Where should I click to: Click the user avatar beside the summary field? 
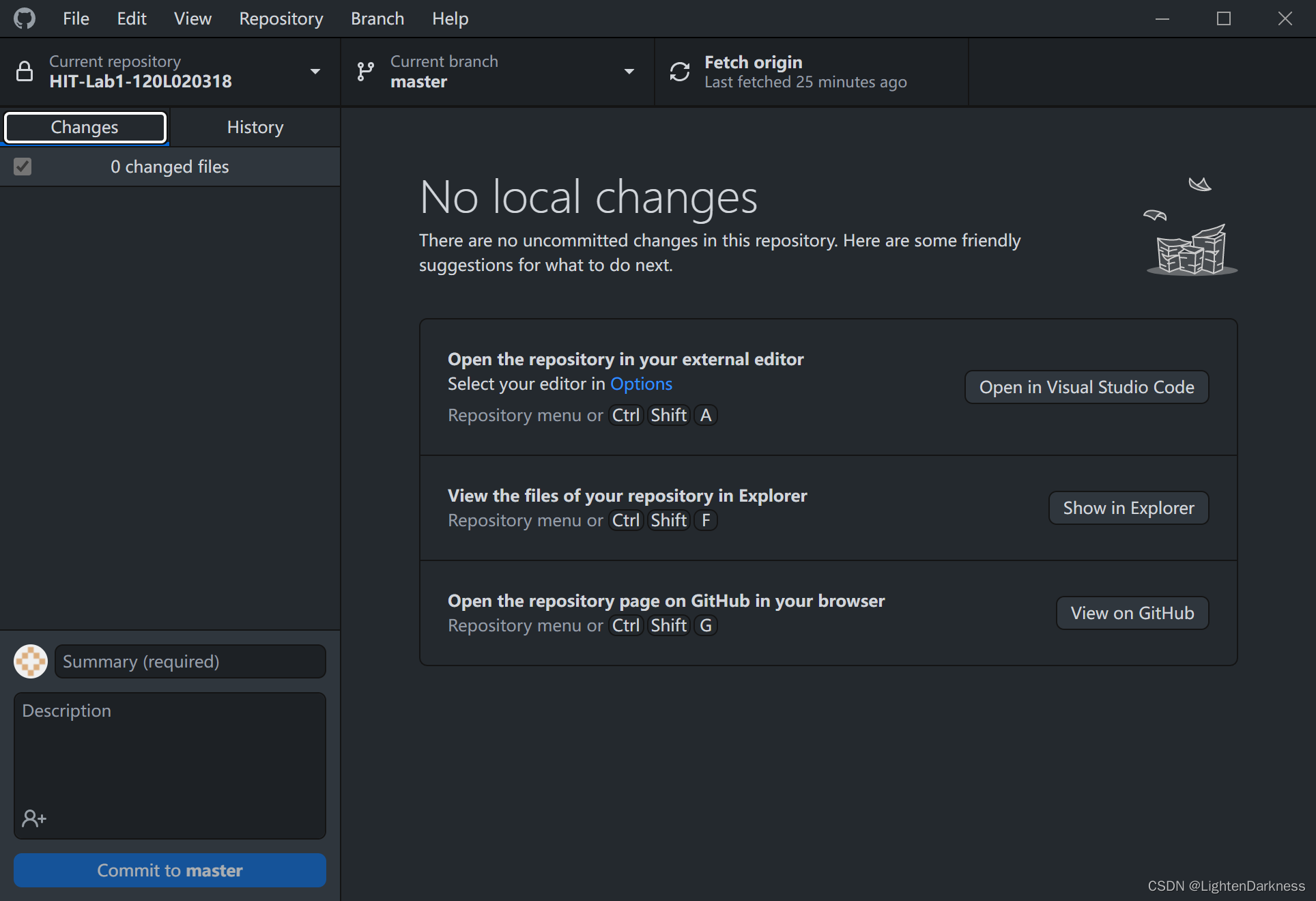click(x=31, y=661)
